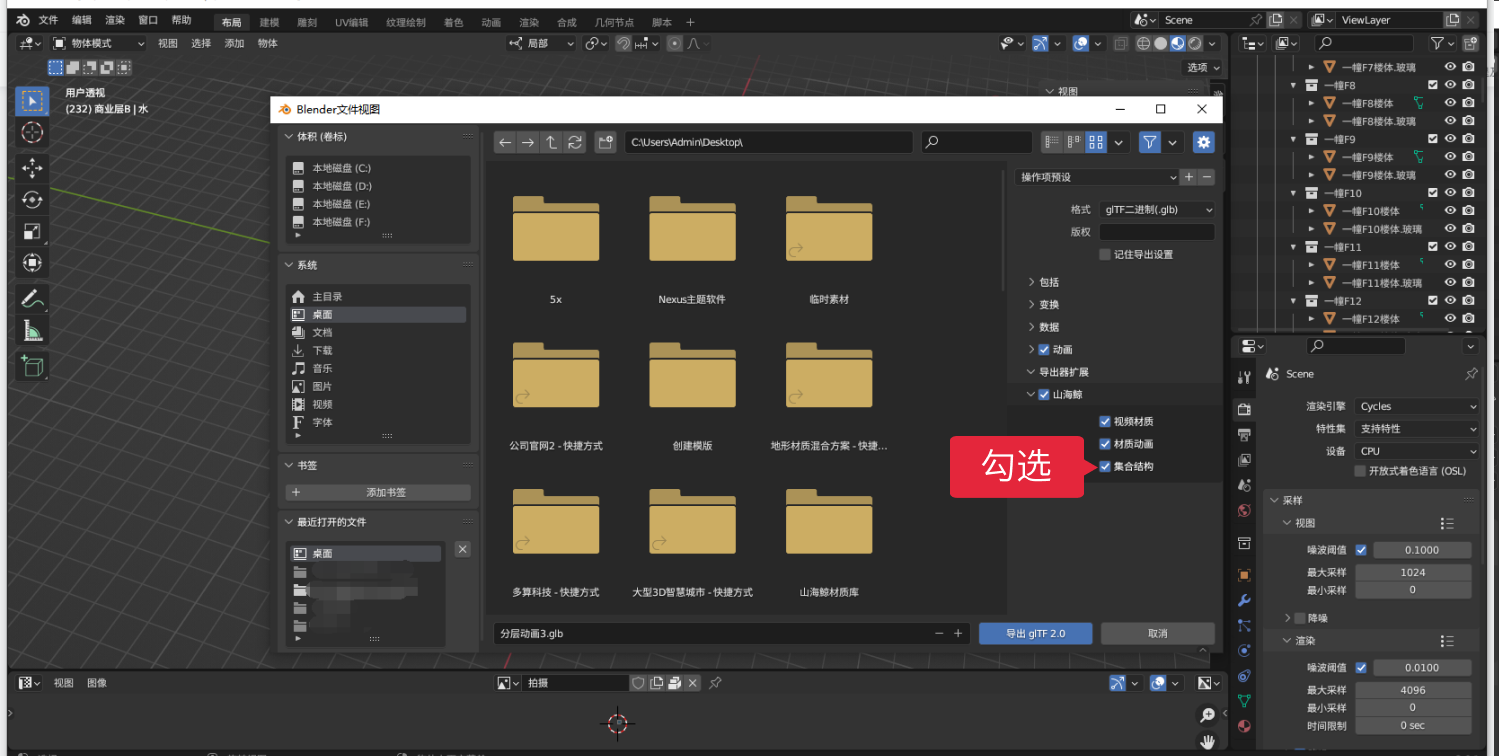
Task: Select the Measure tool icon
Action: point(32,330)
